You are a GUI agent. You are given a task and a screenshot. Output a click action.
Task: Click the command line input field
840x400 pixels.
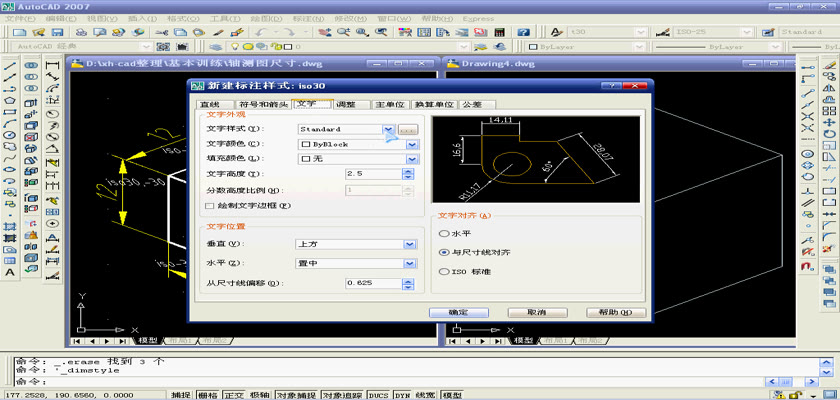coord(391,382)
